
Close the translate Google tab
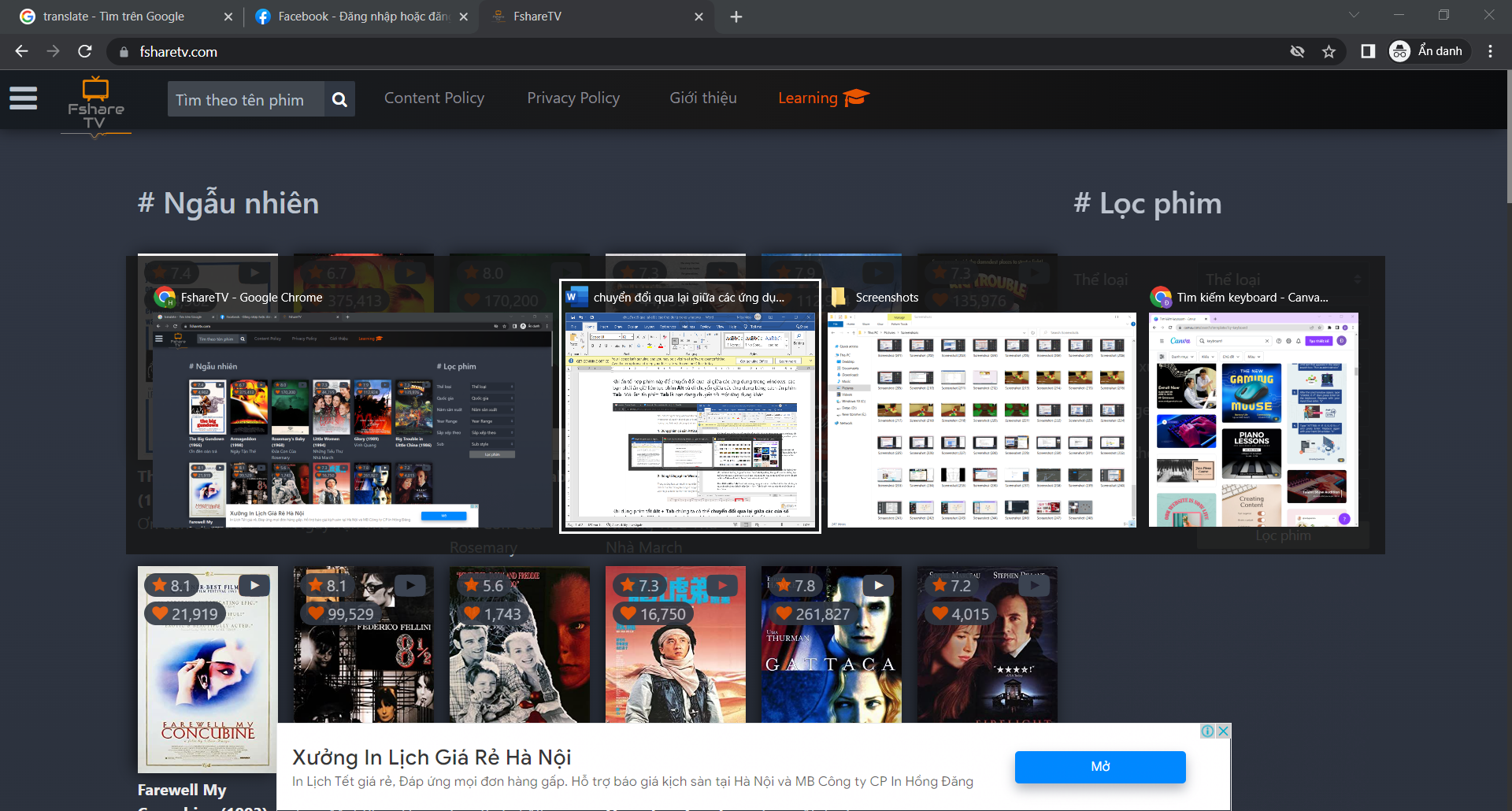(x=228, y=17)
